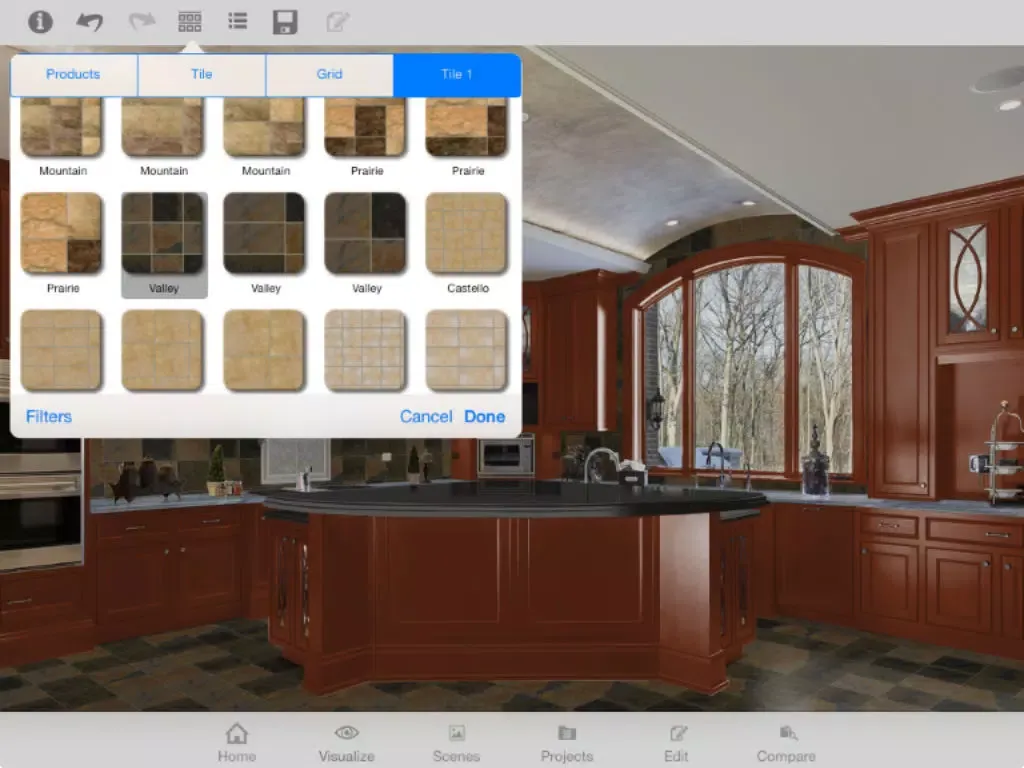Select the Prairie tile in second row

click(x=61, y=233)
